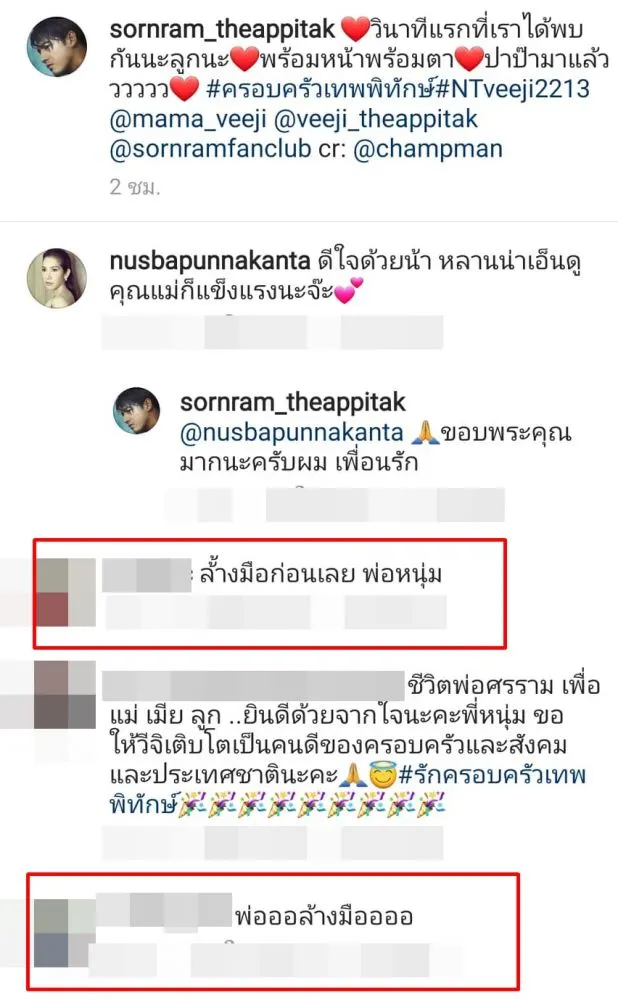Open hashtag #รักครอบครัวเทพพิทักษ์ in comment
This screenshot has height=1000, width=618.
click(348, 790)
